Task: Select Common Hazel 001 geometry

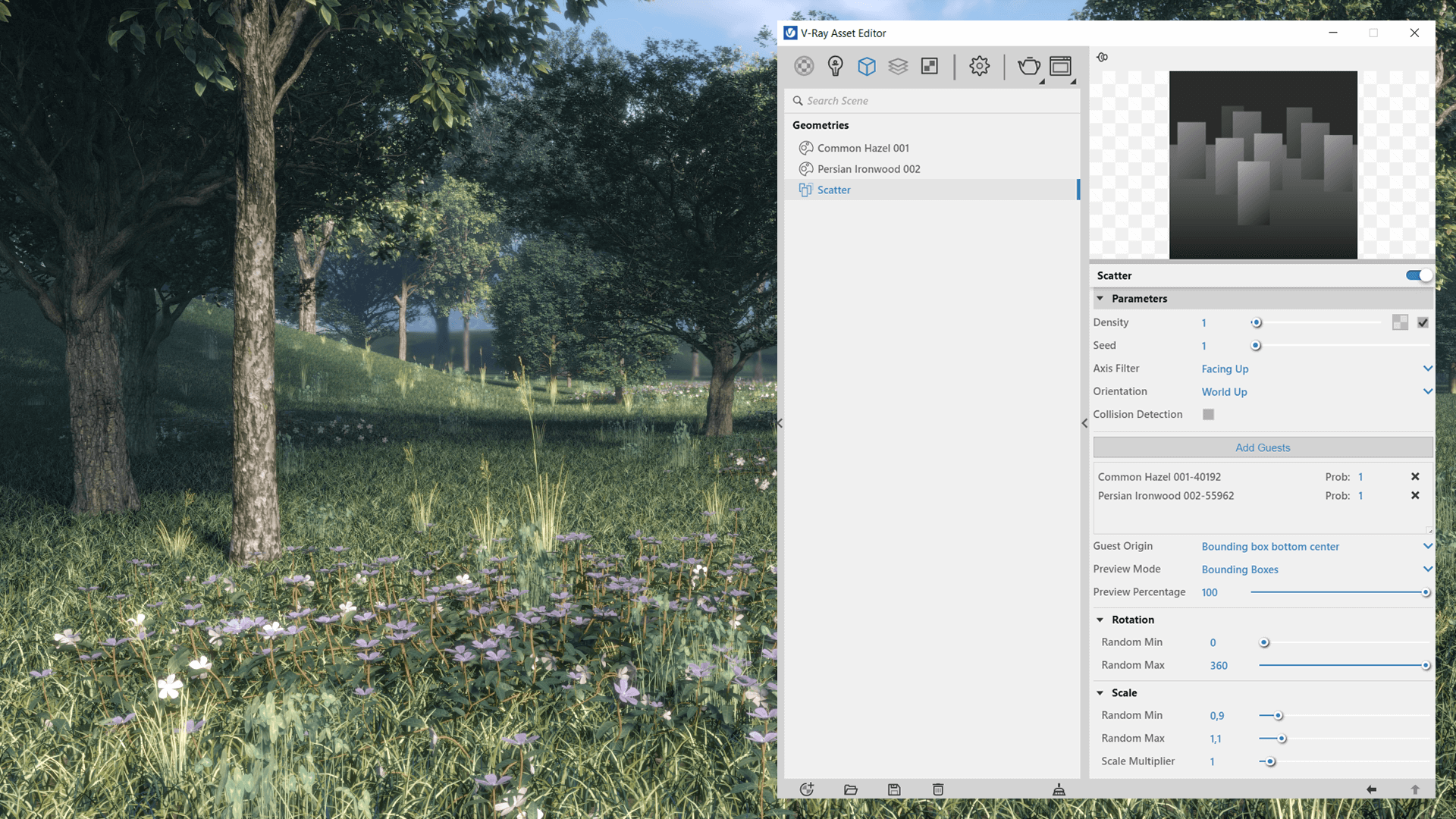Action: (x=932, y=148)
